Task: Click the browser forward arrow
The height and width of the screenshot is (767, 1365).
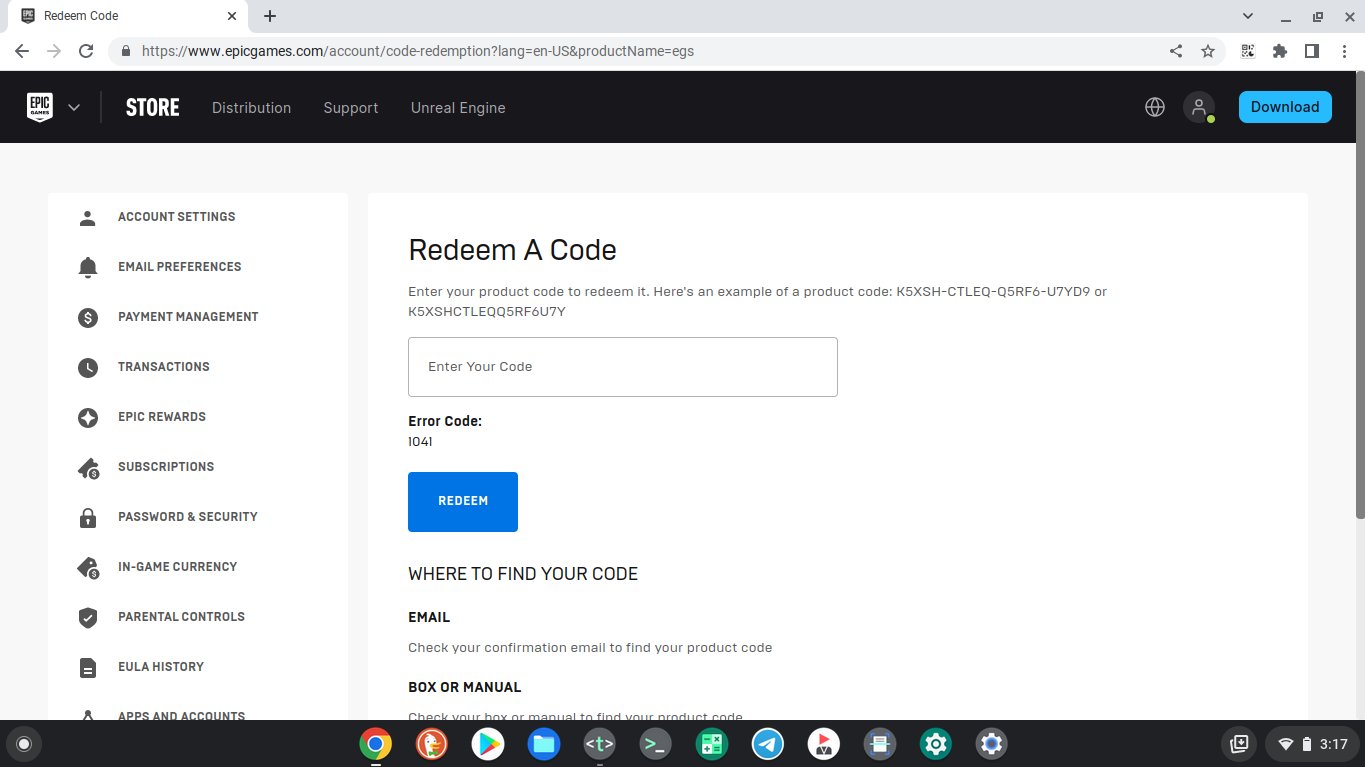Action: pos(54,51)
